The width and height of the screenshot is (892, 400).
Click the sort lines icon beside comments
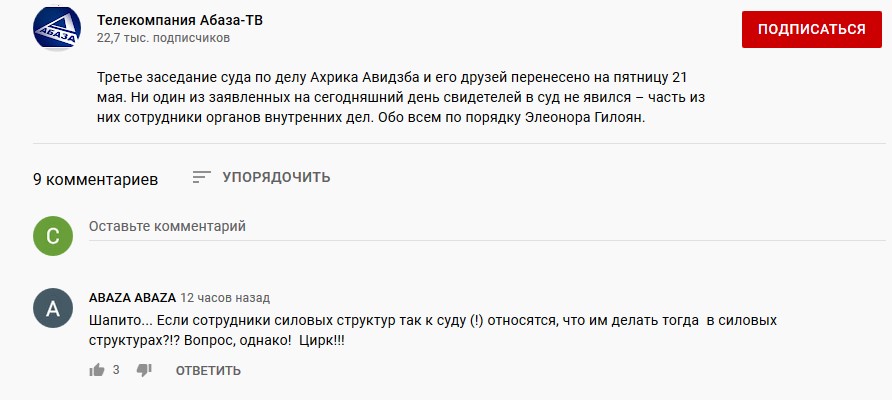(201, 177)
